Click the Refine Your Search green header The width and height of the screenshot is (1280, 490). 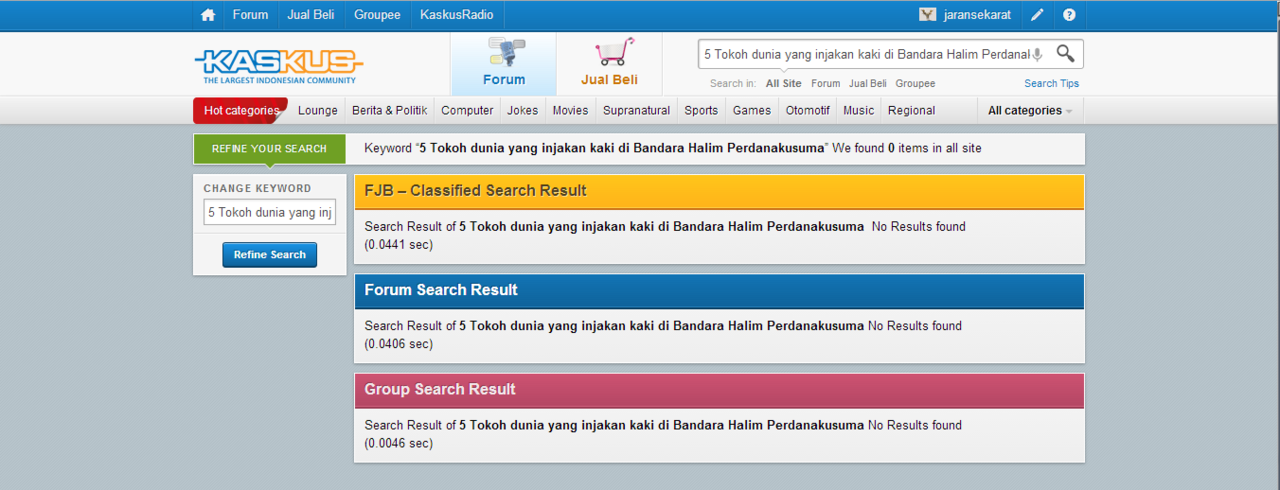(x=269, y=149)
